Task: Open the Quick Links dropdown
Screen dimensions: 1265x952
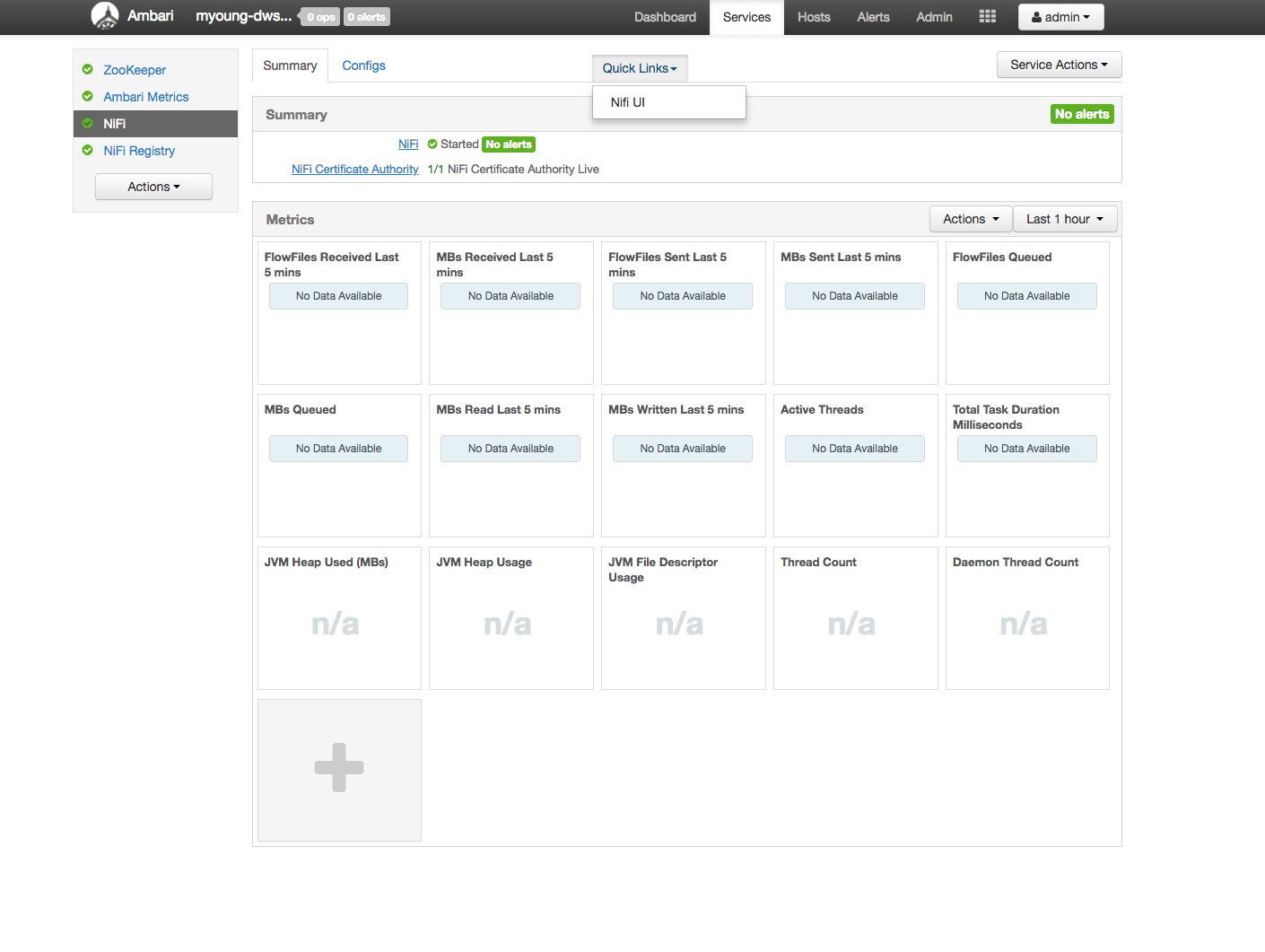Action: click(639, 67)
